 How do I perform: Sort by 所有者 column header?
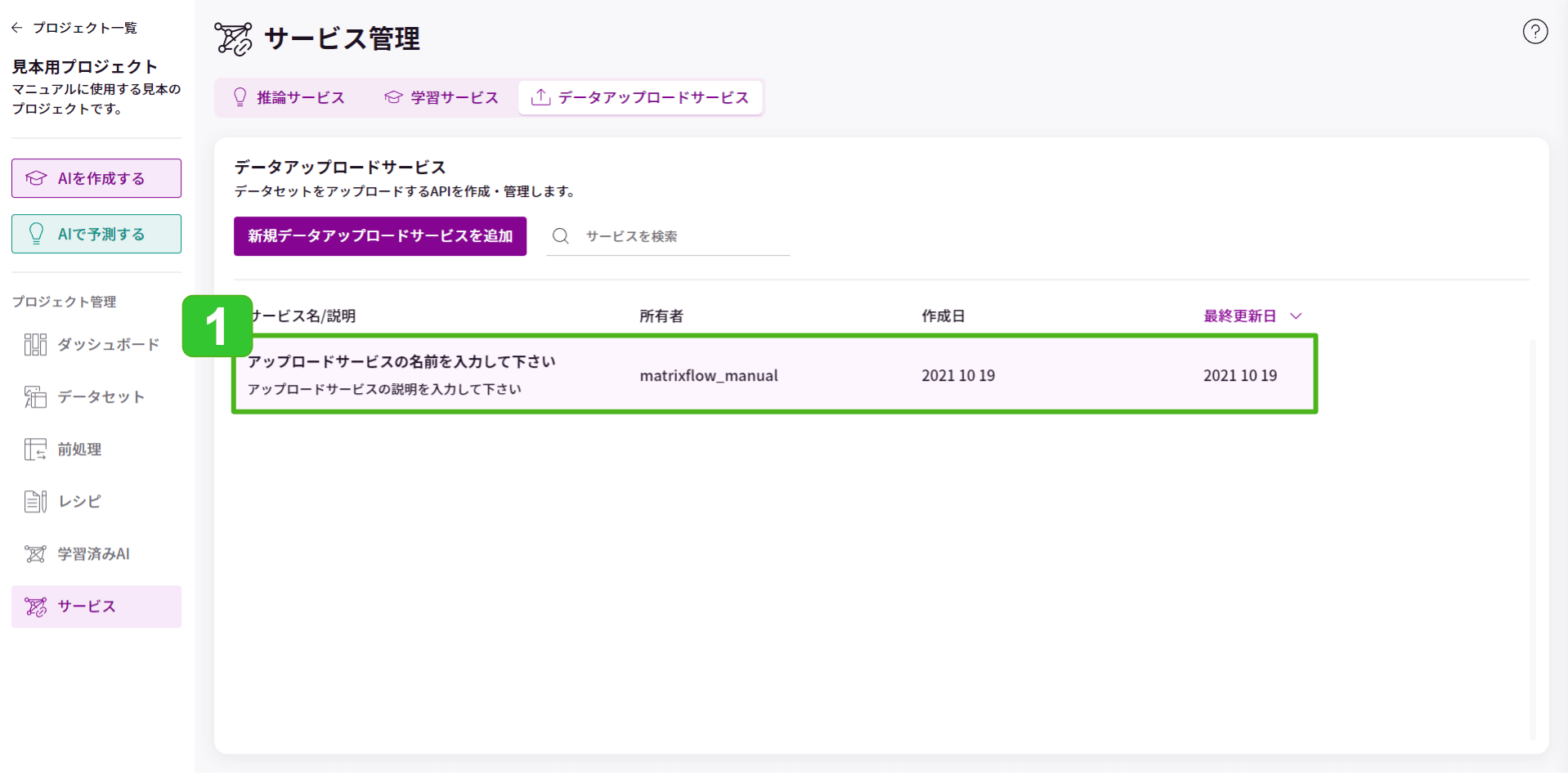[661, 316]
